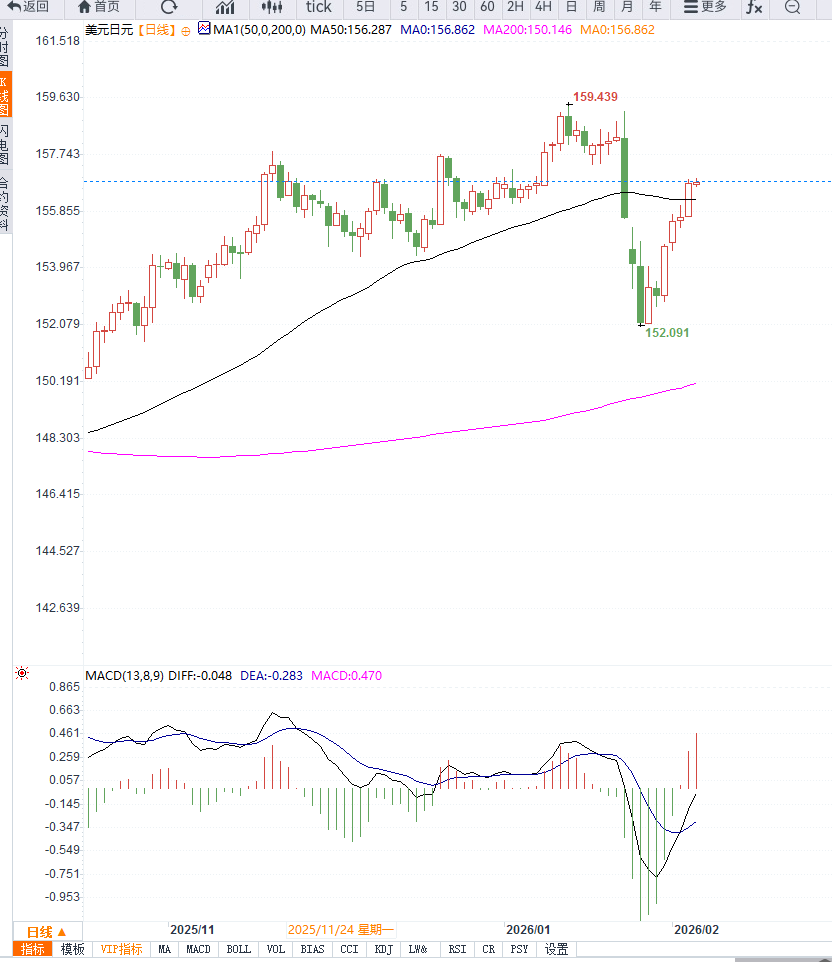The width and height of the screenshot is (832, 962).
Task: Click the sun icon beside MACD panel
Action: point(22,674)
